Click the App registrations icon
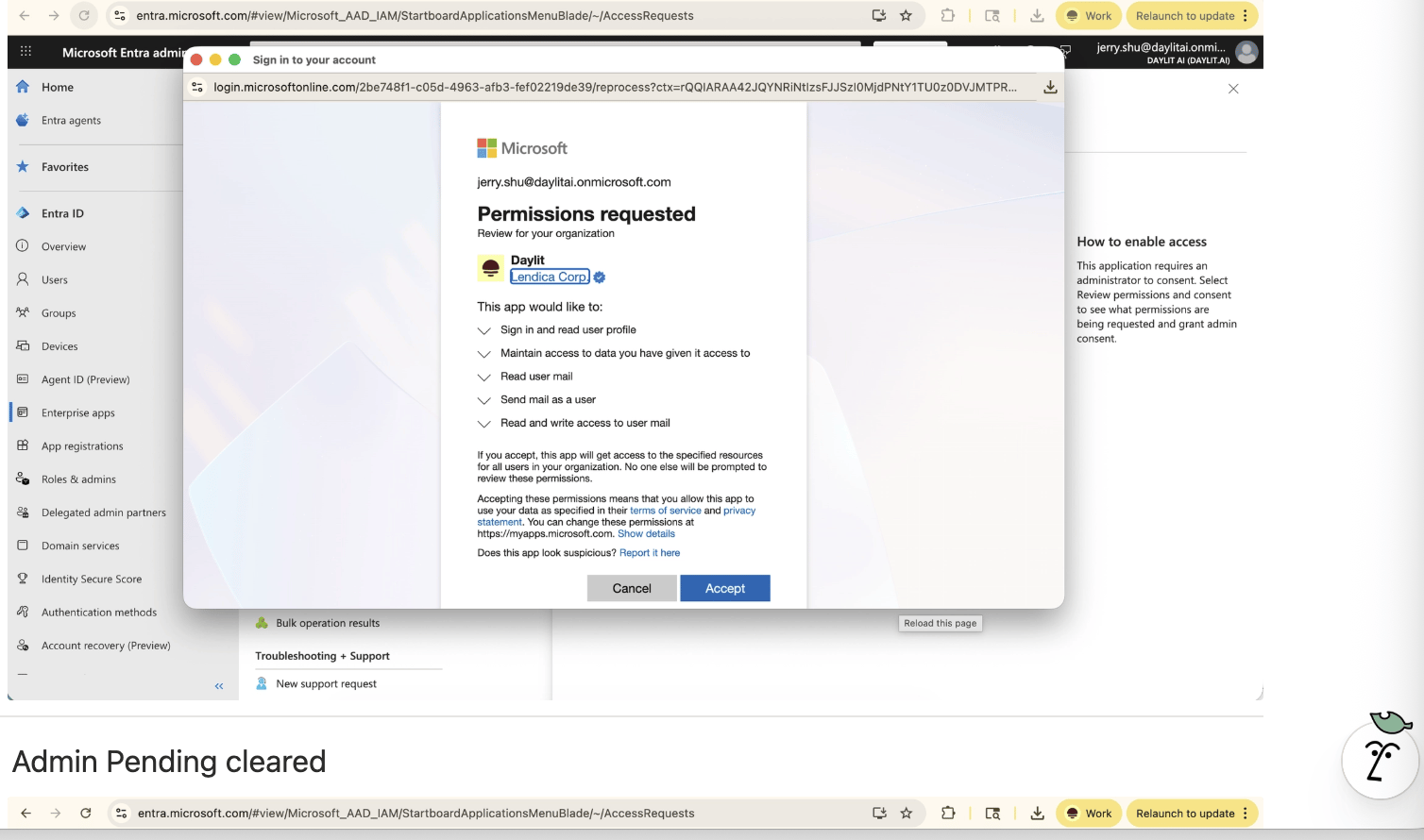This screenshot has height=840, width=1424. point(23,445)
